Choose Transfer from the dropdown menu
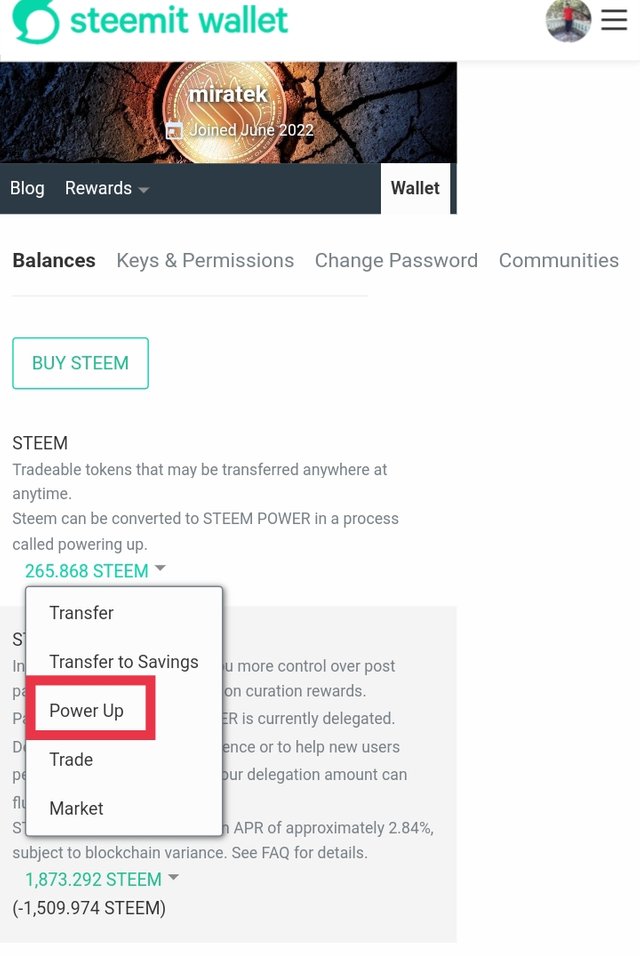Image resolution: width=640 pixels, height=956 pixels. pos(81,613)
